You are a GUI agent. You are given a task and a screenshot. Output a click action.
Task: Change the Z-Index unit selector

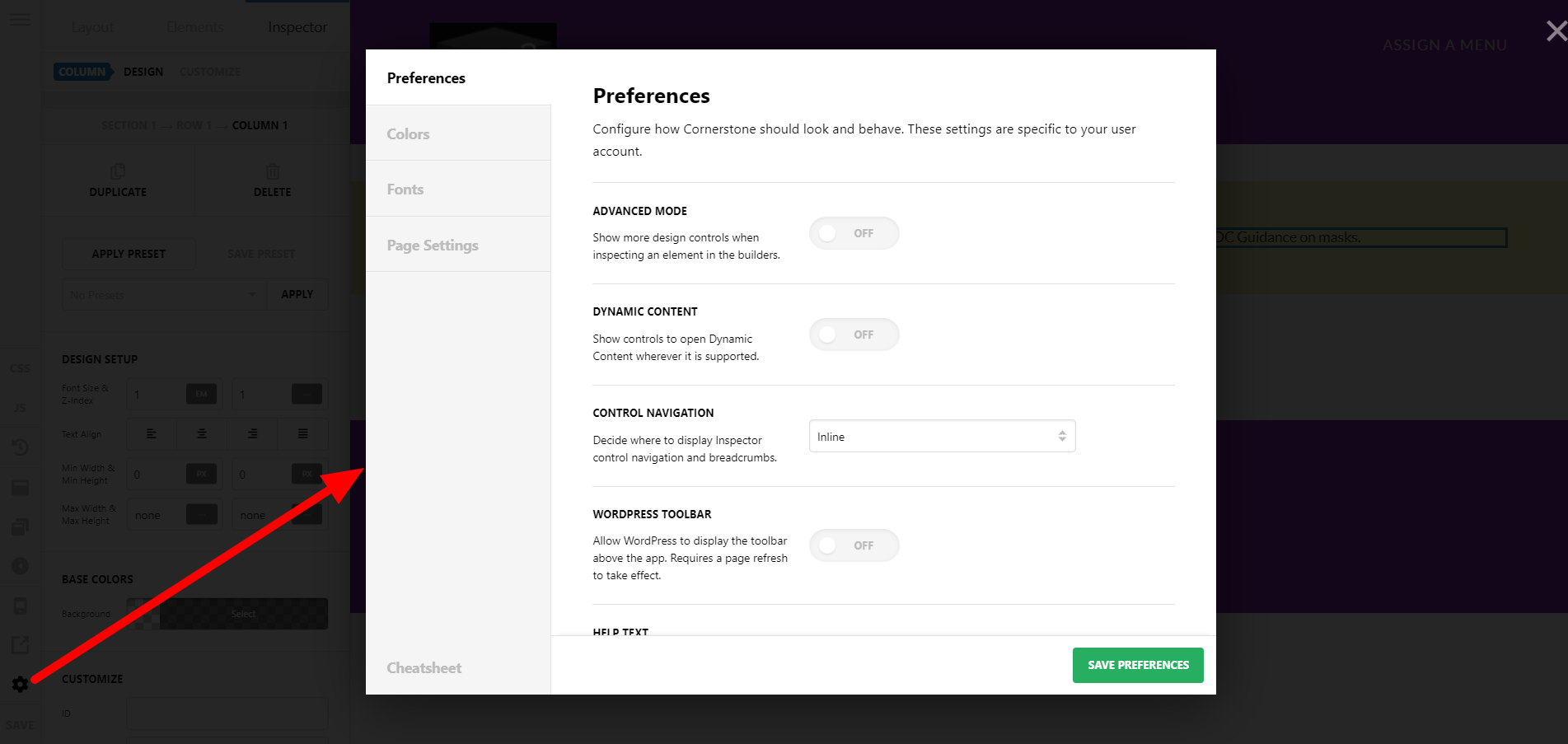[x=307, y=394]
